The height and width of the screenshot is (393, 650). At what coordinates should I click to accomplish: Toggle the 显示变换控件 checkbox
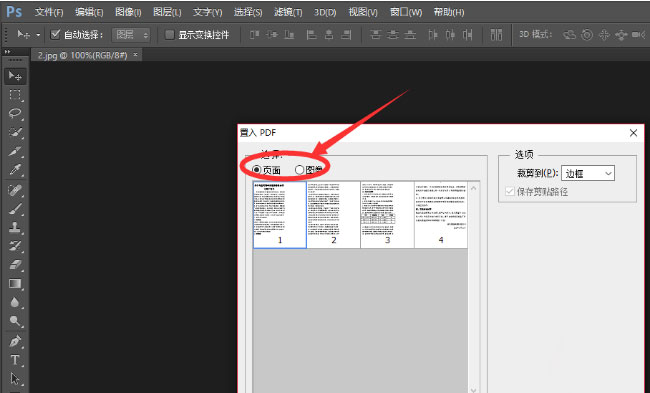point(169,34)
